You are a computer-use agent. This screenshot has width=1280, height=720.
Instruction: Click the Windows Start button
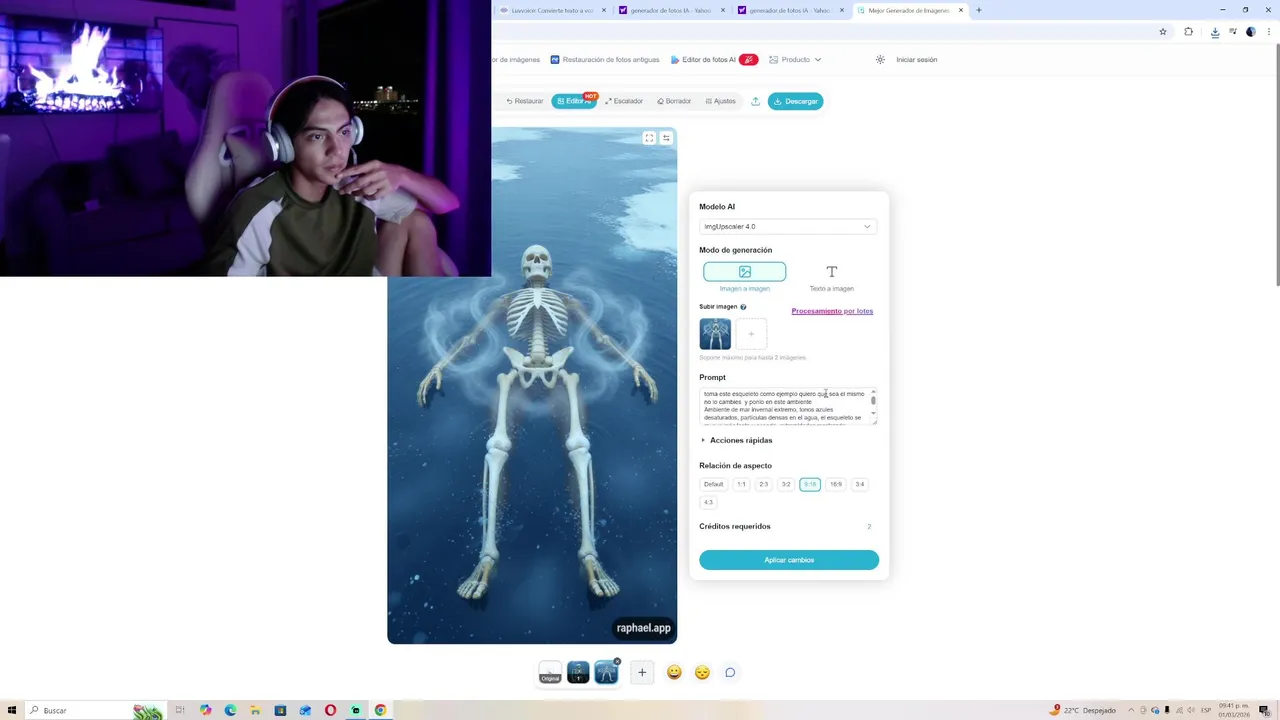12,710
